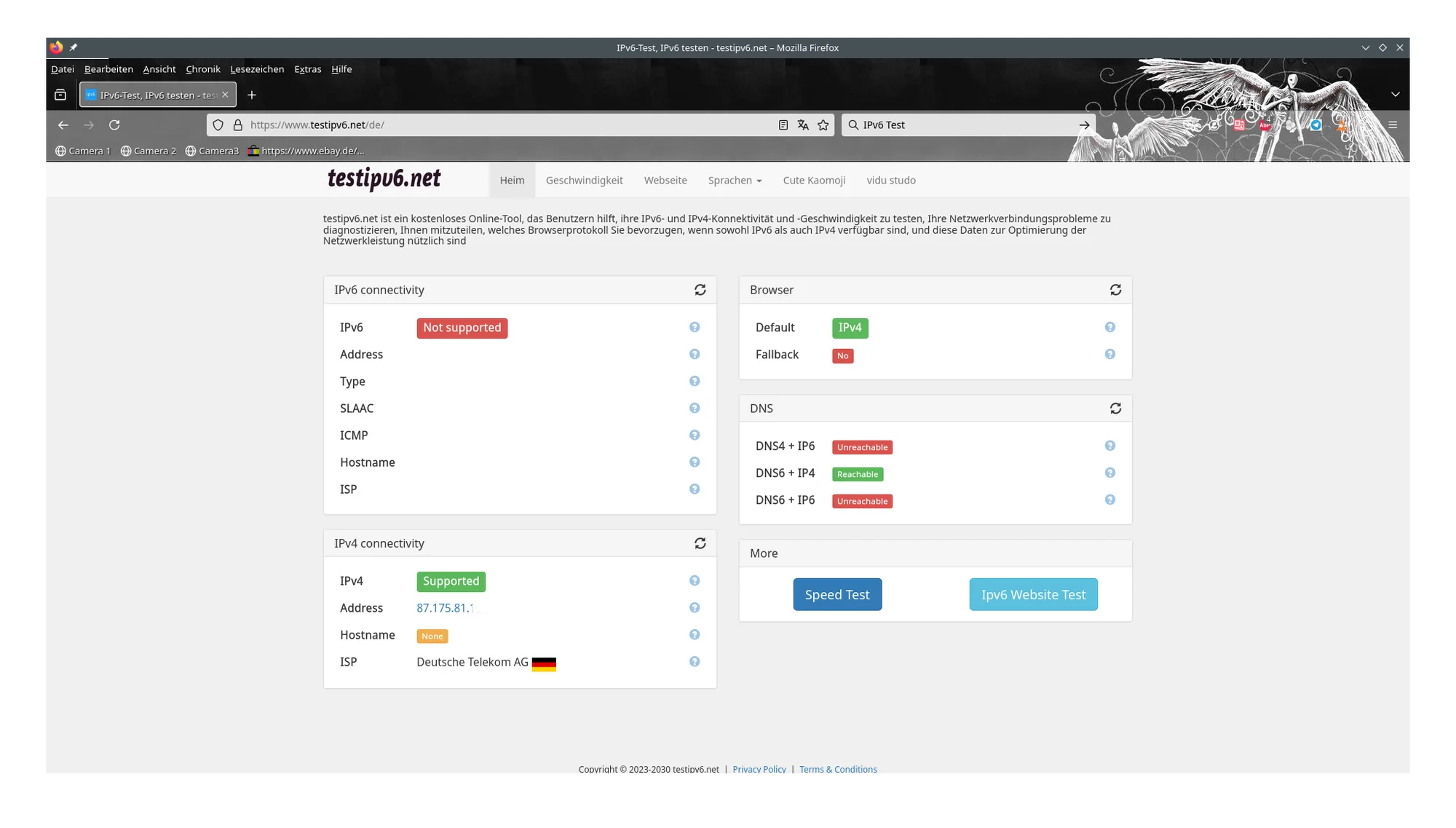Click the refresh icon in DNS section

click(x=1115, y=407)
